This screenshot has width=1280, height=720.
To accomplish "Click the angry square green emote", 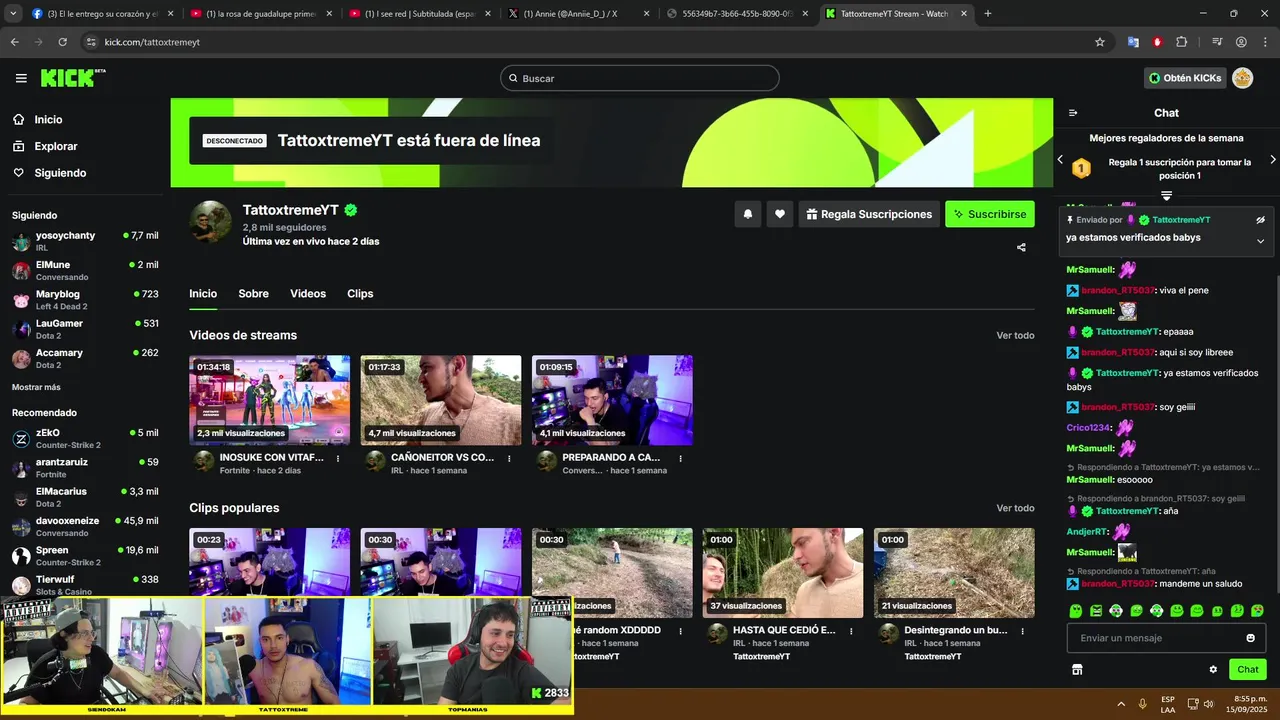I will [x=1096, y=610].
